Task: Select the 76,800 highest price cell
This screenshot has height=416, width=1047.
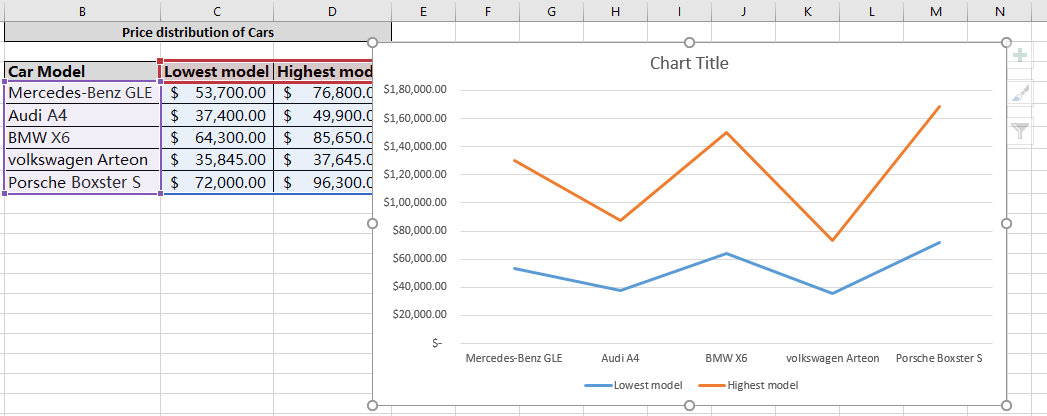Action: pyautogui.click(x=323, y=93)
